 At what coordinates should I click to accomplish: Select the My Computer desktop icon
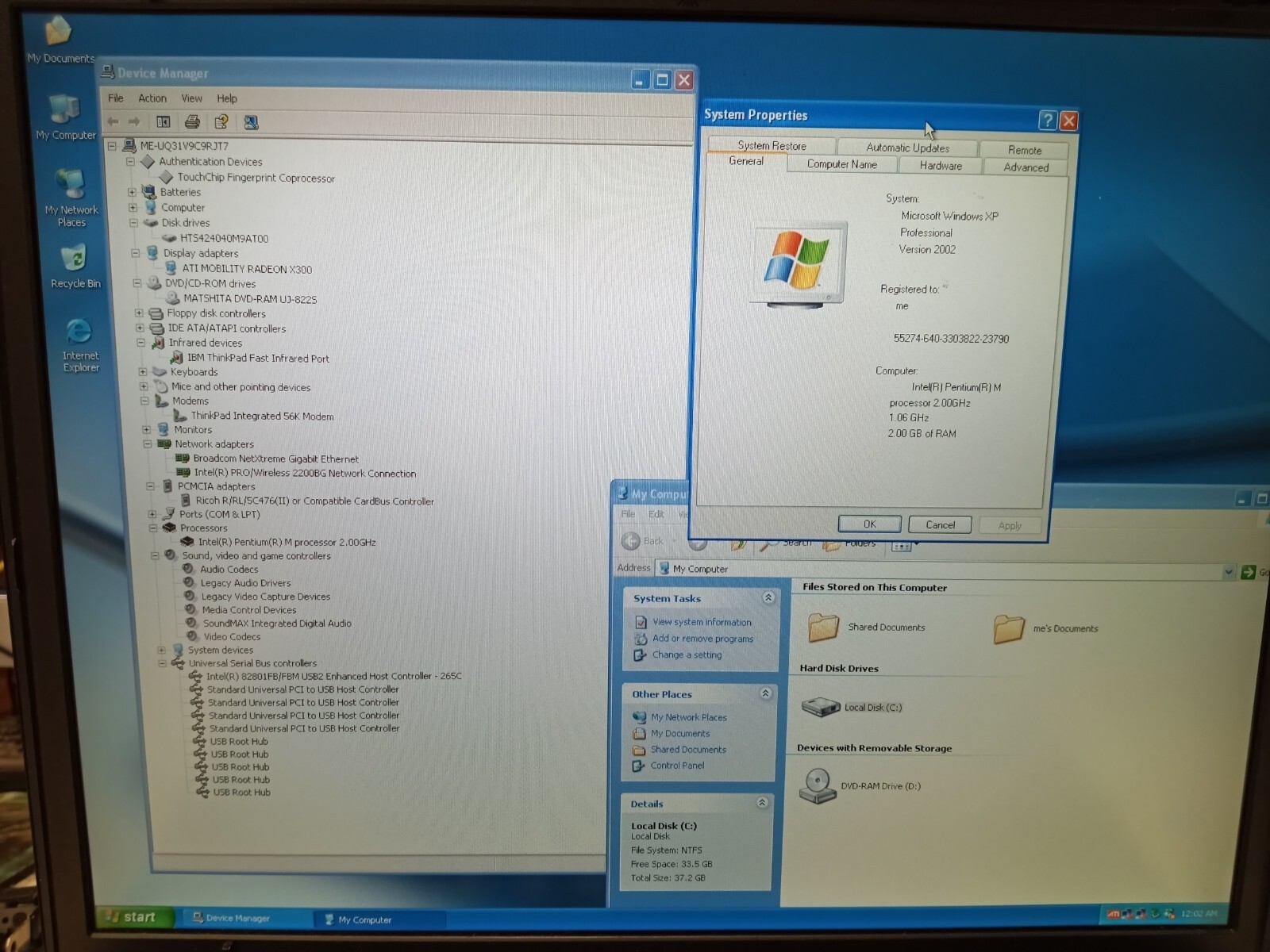65,117
